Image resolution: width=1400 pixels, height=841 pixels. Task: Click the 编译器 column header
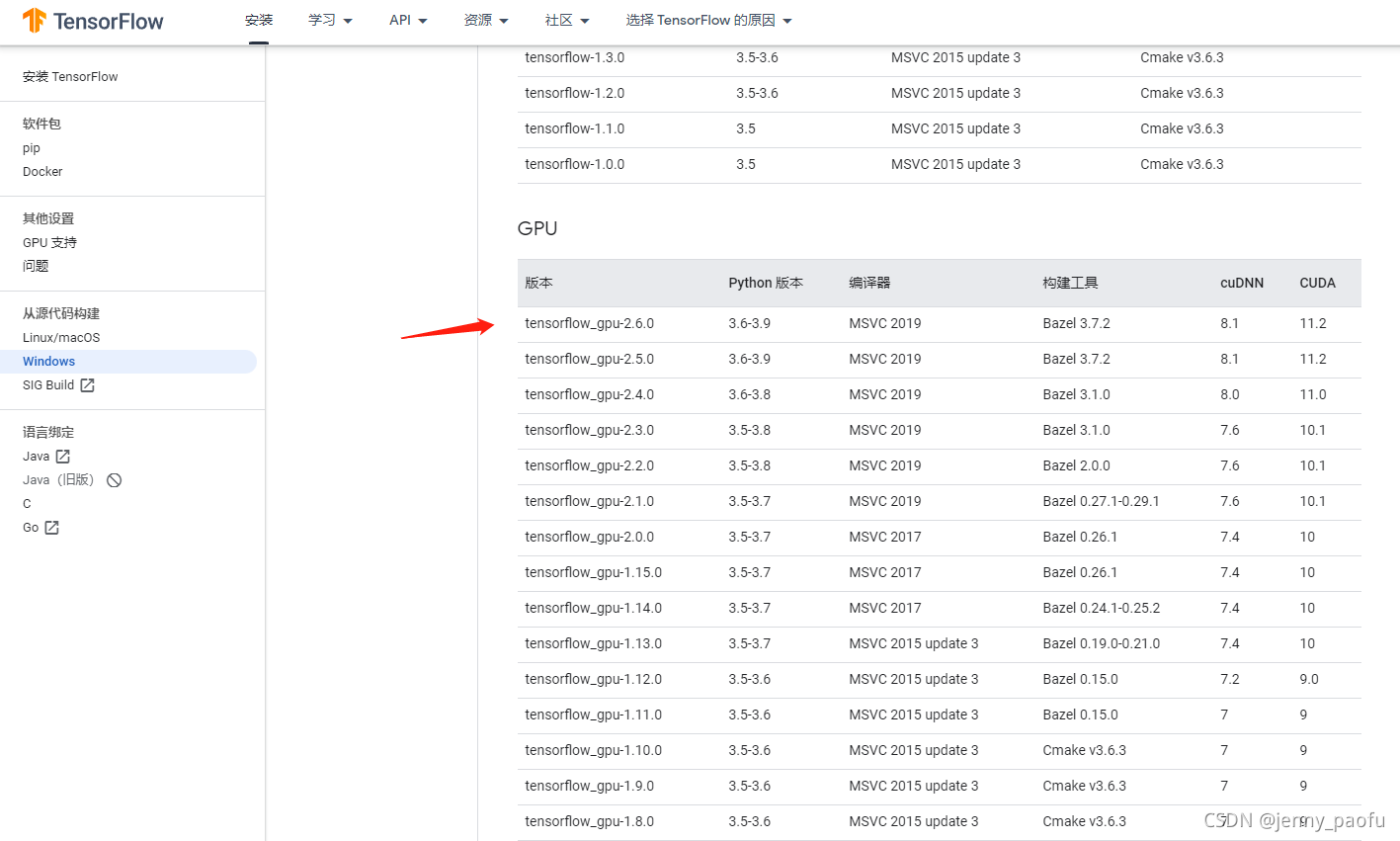pyautogui.click(x=869, y=283)
